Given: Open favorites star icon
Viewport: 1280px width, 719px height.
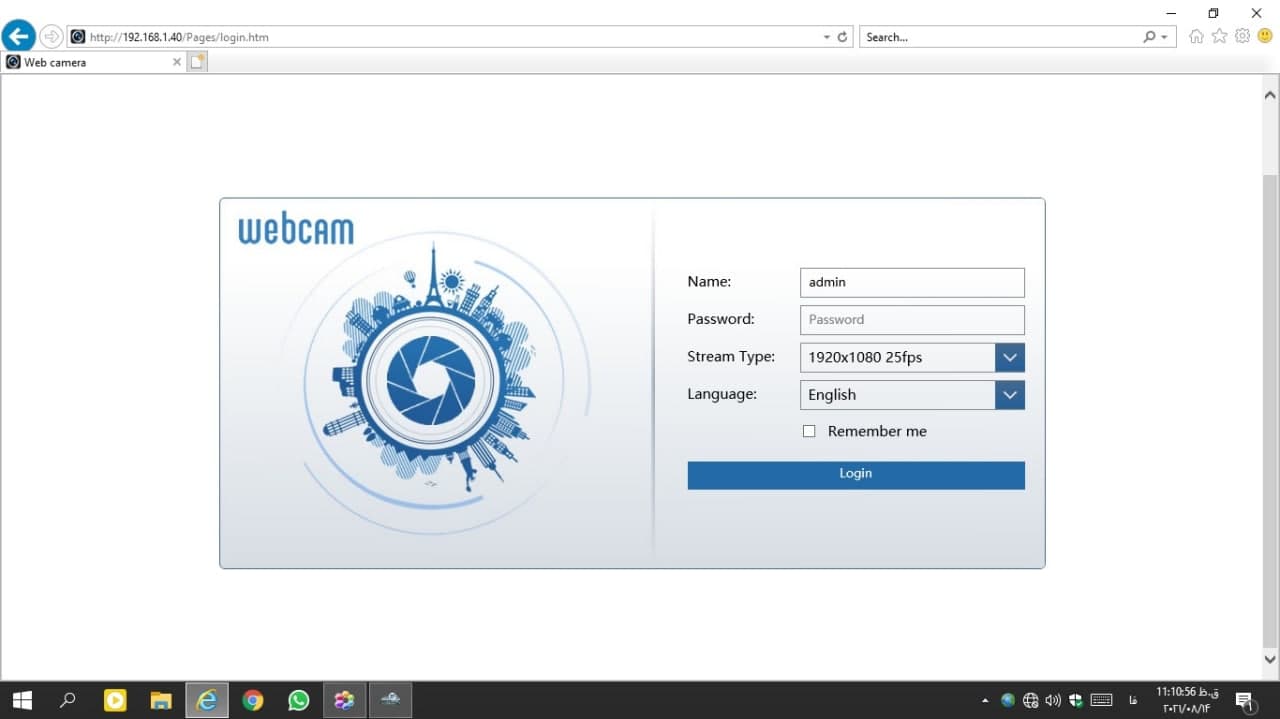Looking at the screenshot, I should (x=1219, y=37).
